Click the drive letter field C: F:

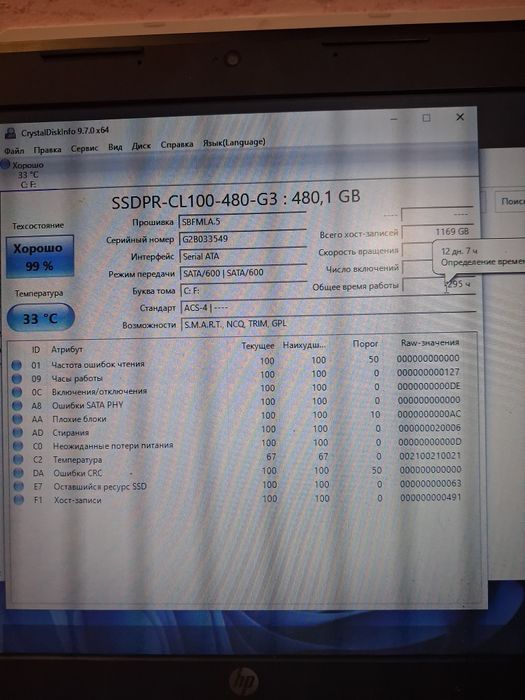pos(243,291)
